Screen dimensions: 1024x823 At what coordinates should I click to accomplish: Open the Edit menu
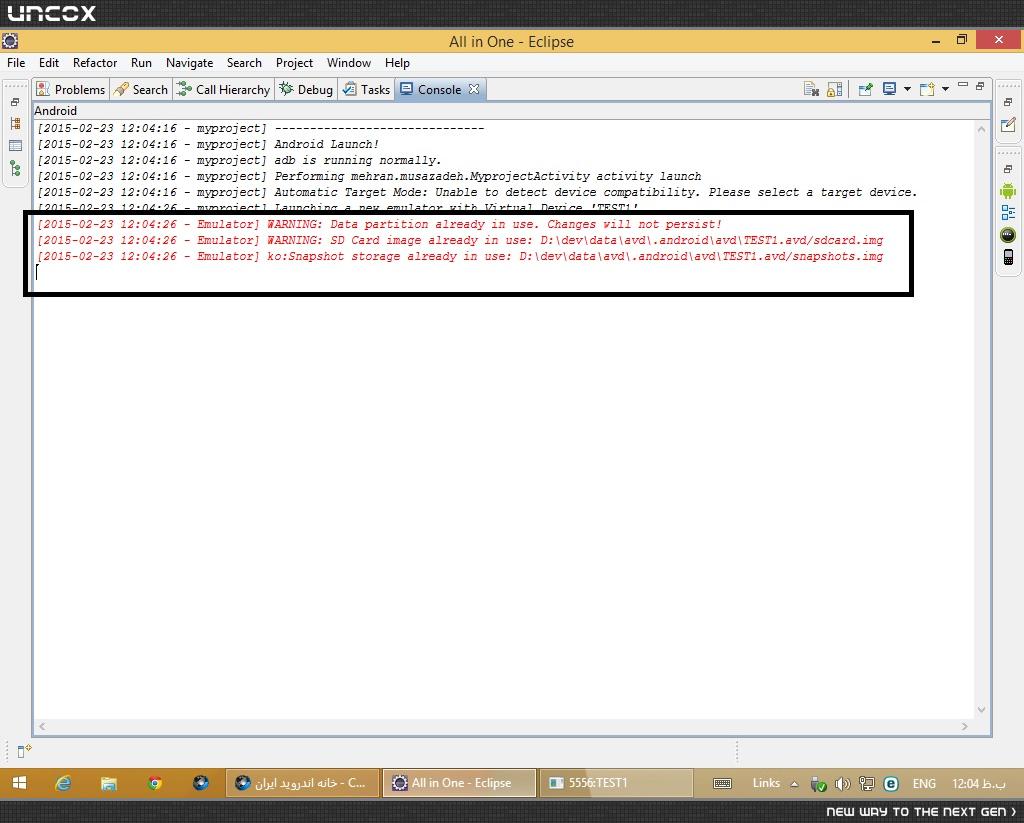pos(49,63)
